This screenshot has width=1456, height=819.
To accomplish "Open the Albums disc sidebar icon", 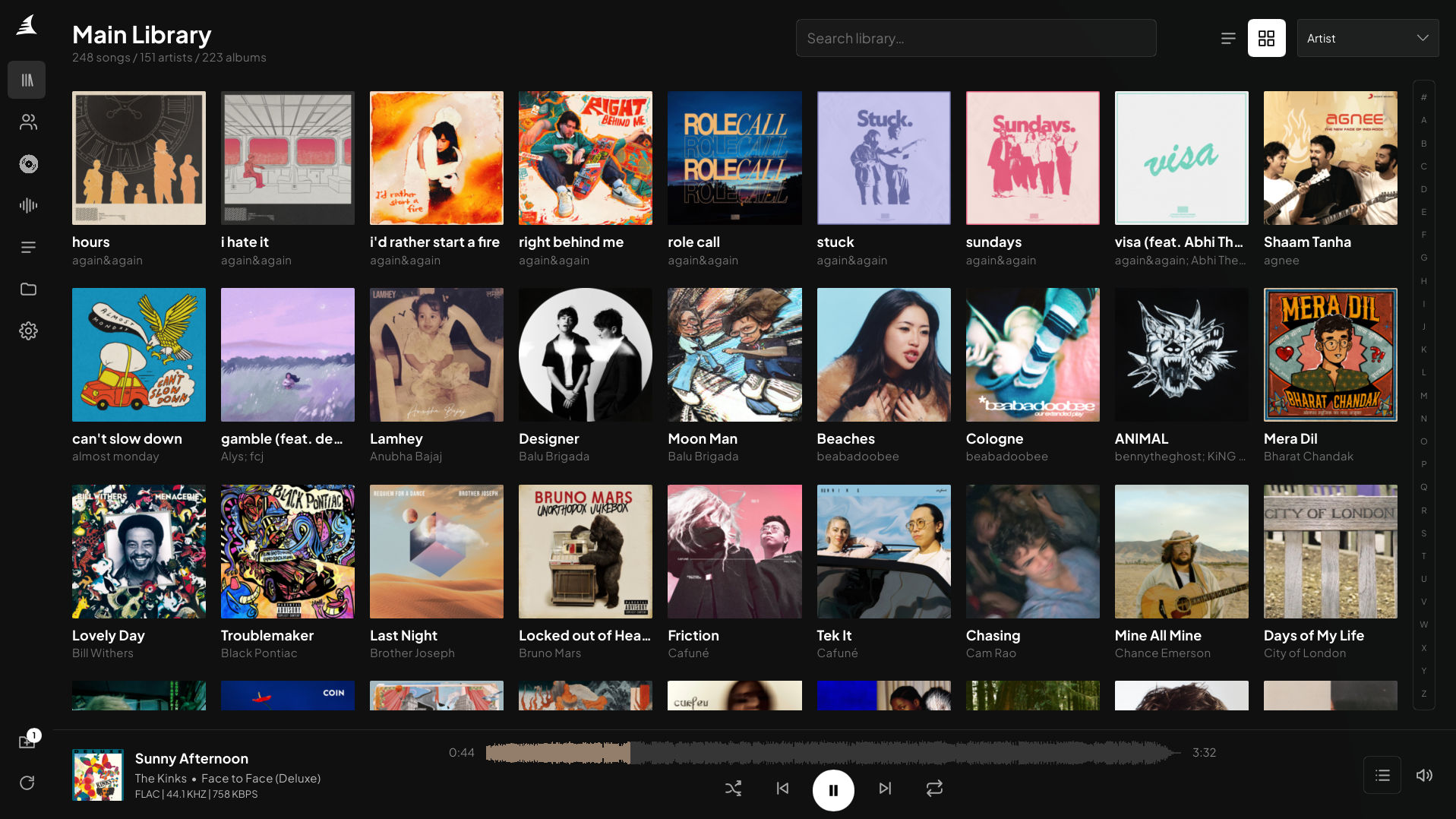I will pyautogui.click(x=28, y=163).
